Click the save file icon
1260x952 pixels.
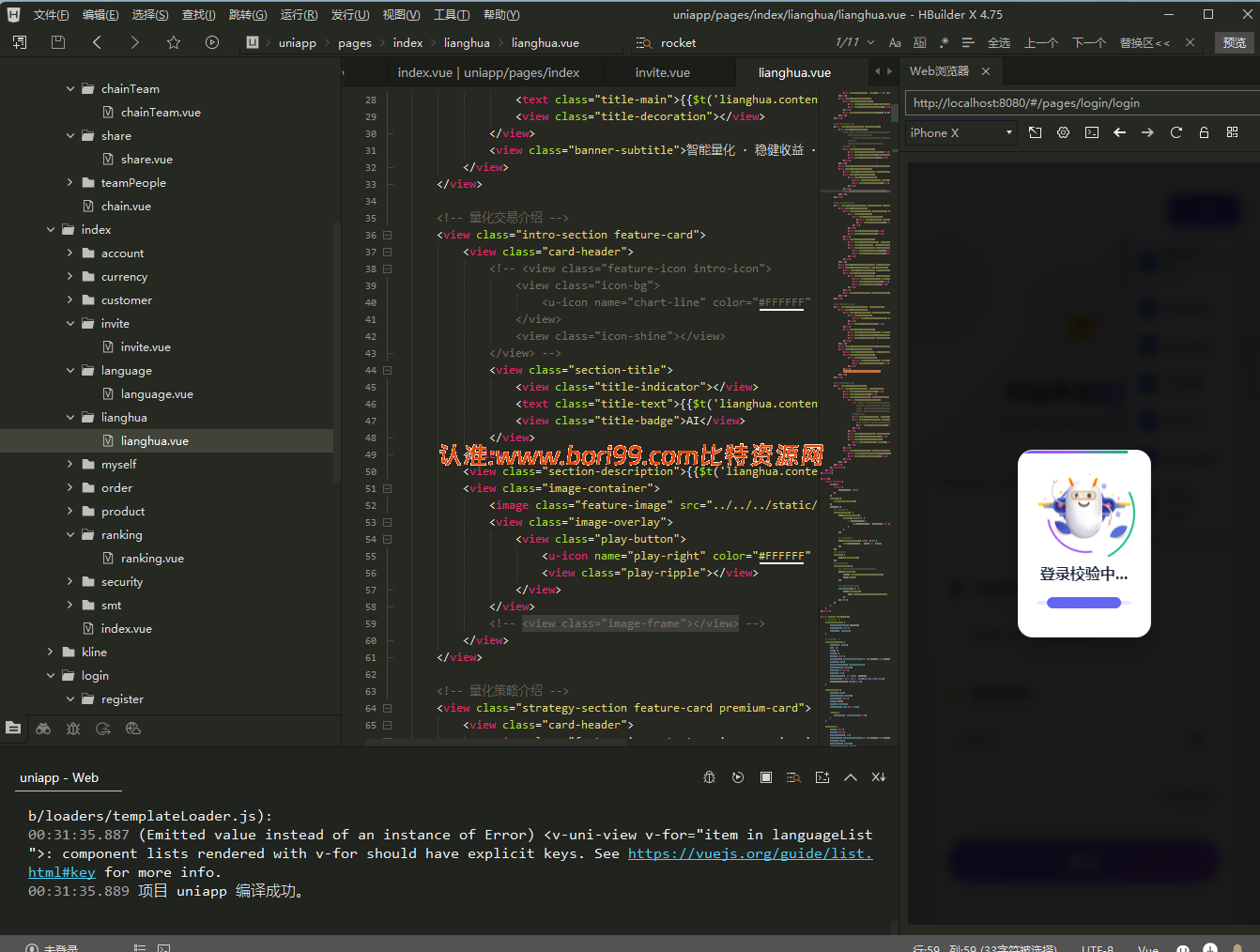pyautogui.click(x=58, y=42)
